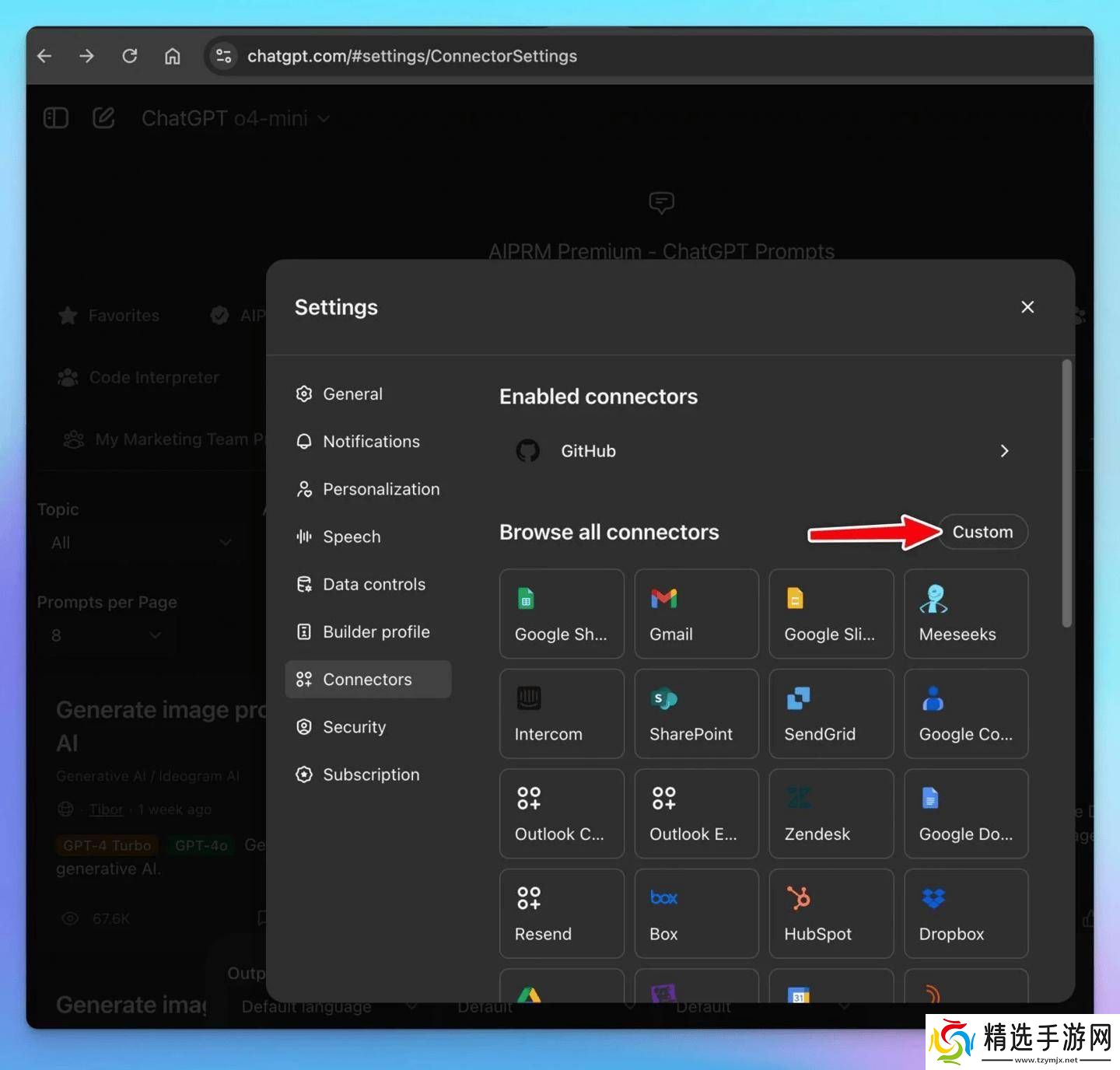The image size is (1120, 1070).
Task: Select the HubSpot connector
Action: pyautogui.click(x=831, y=913)
